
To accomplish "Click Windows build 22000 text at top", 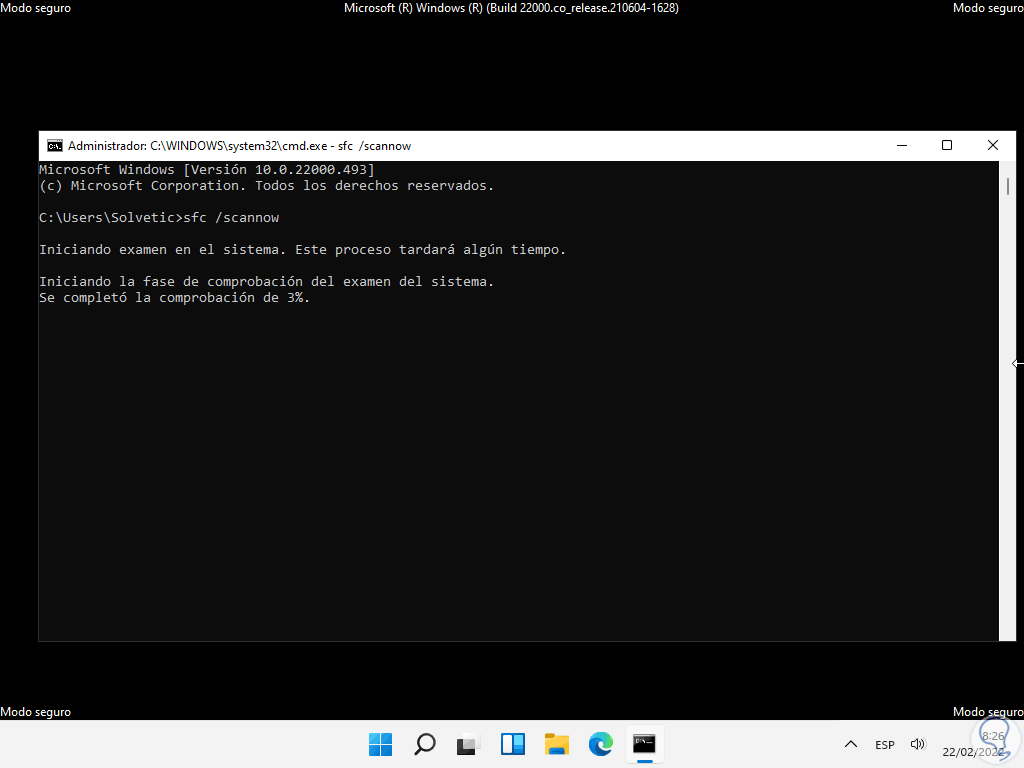I will click(x=511, y=8).
